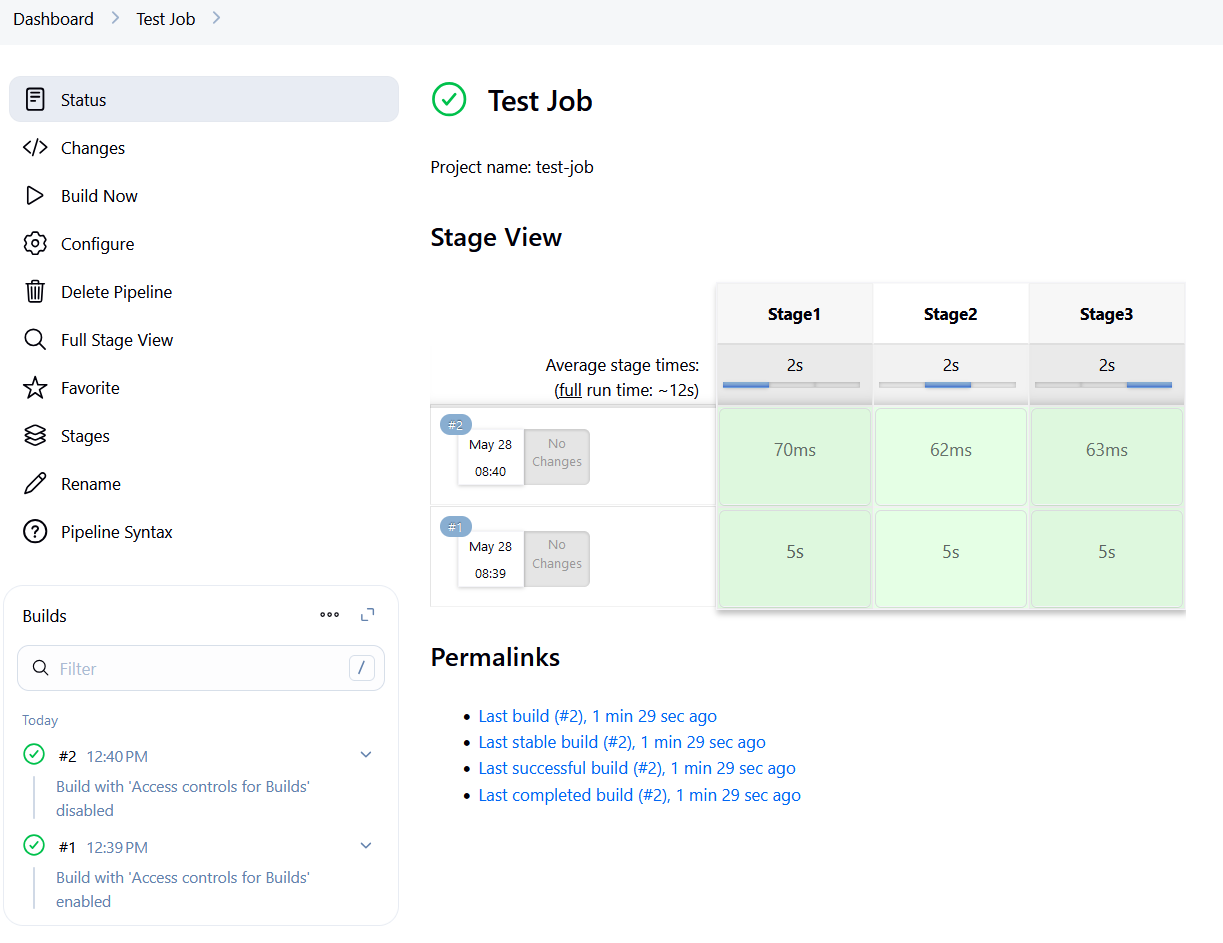Open Stages via the layers icon
The image size is (1223, 943).
pos(35,436)
